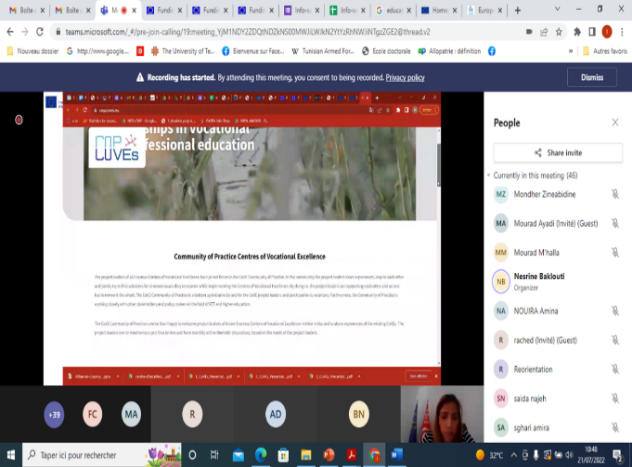Reload the Teams page
Image resolution: width=632 pixels, height=467 pixels.
pyautogui.click(x=40, y=32)
